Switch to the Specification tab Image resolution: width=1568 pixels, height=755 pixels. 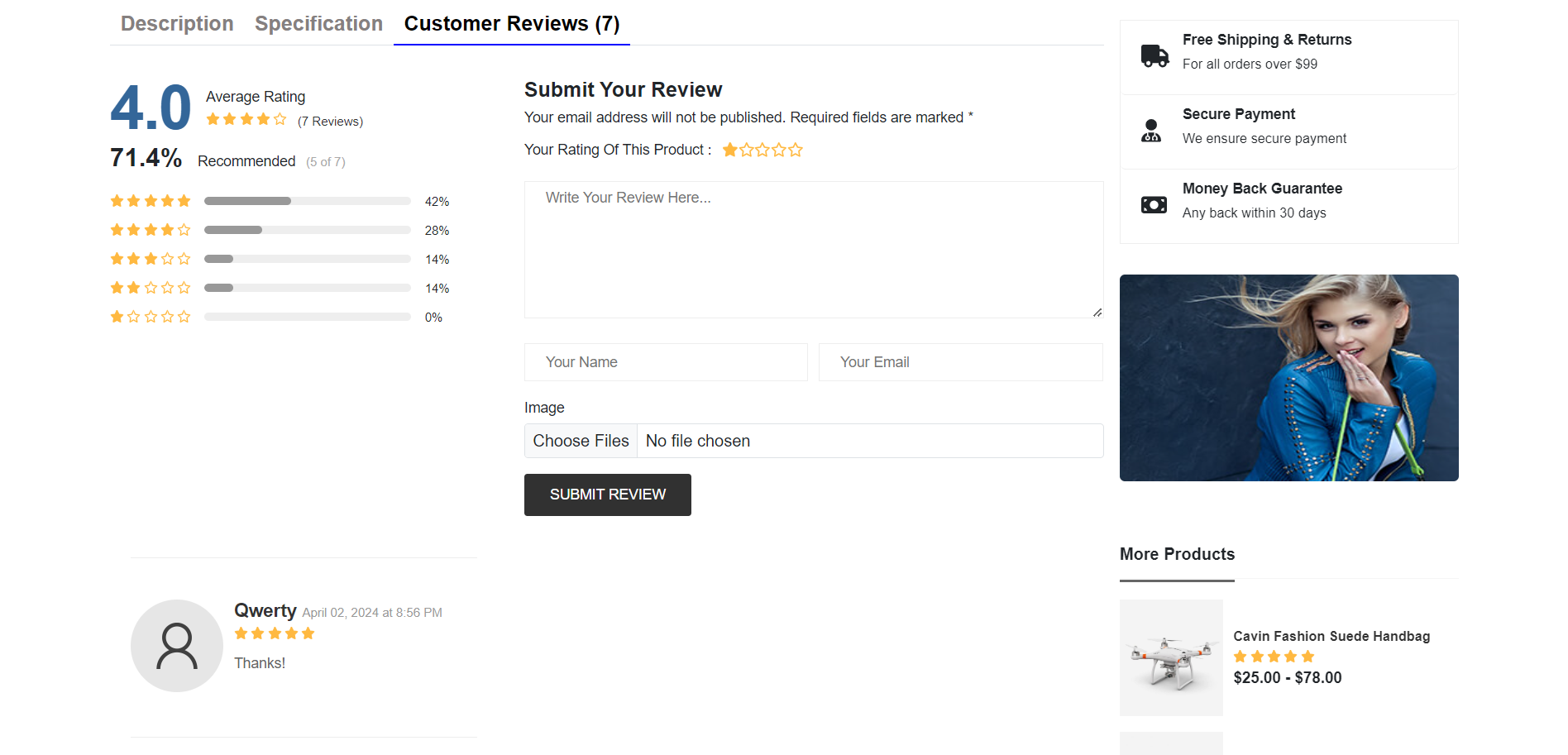318,24
